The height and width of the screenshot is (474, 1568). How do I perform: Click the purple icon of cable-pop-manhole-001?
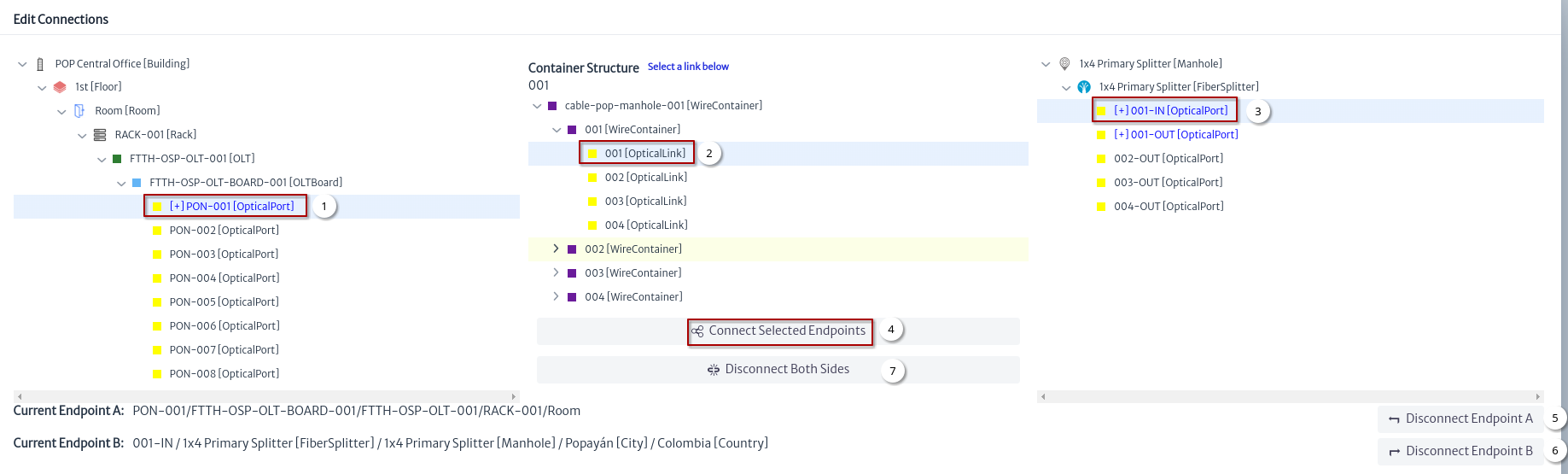pyautogui.click(x=552, y=106)
